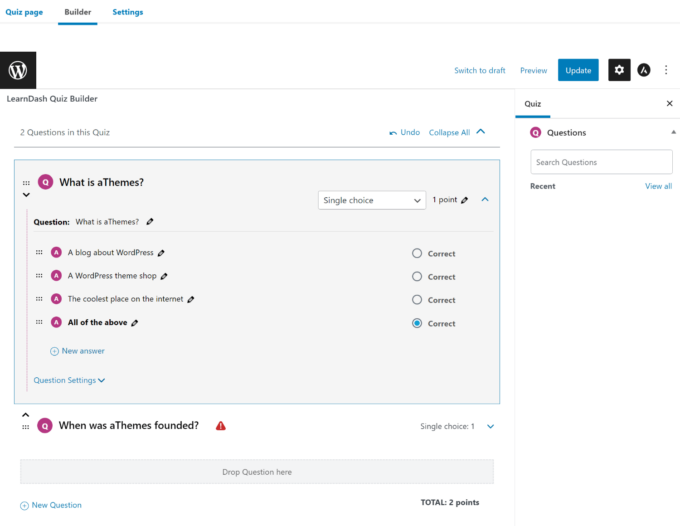Click drag handle for When was aThemes founded?
The image size is (680, 526).
[26, 427]
